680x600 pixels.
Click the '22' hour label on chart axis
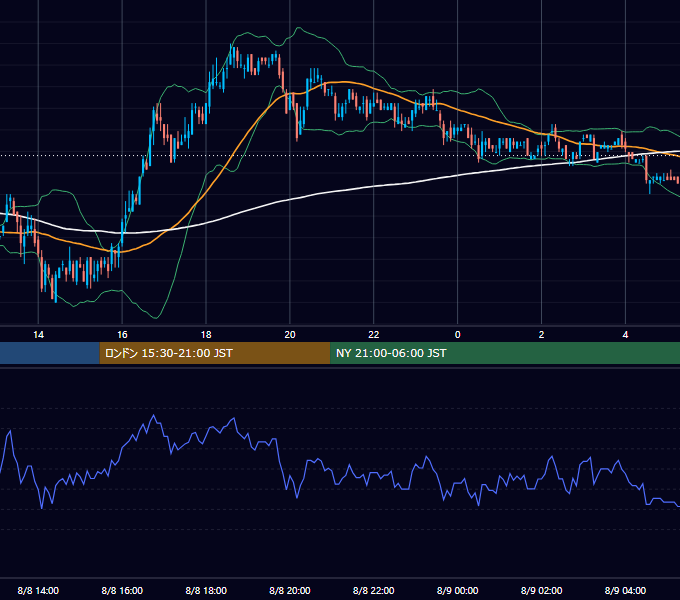(x=373, y=335)
